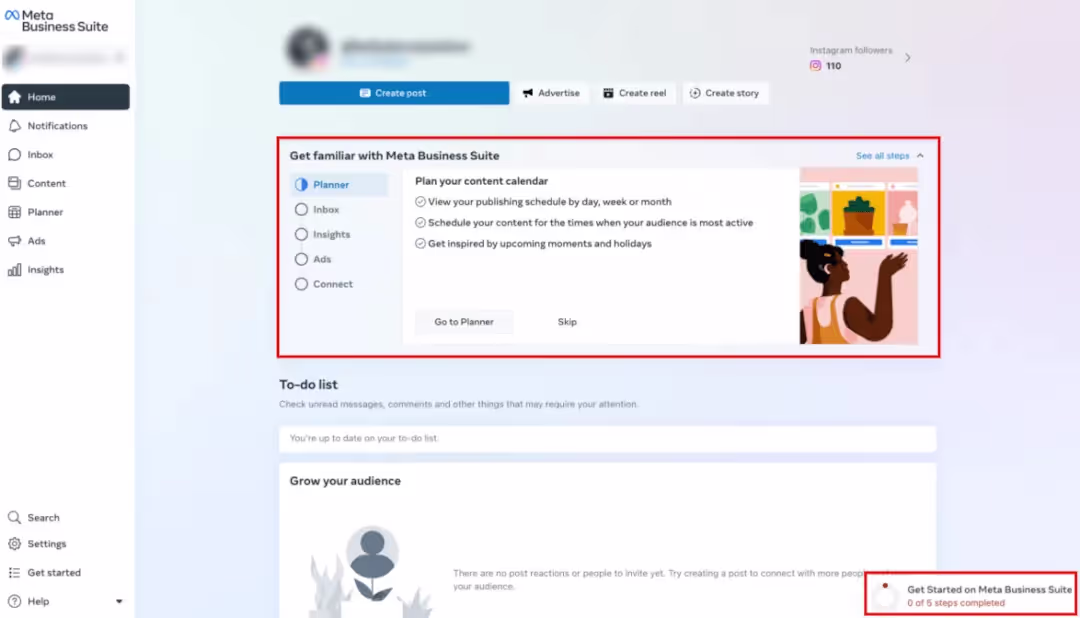Skip the Planner onboarding step

tap(567, 322)
